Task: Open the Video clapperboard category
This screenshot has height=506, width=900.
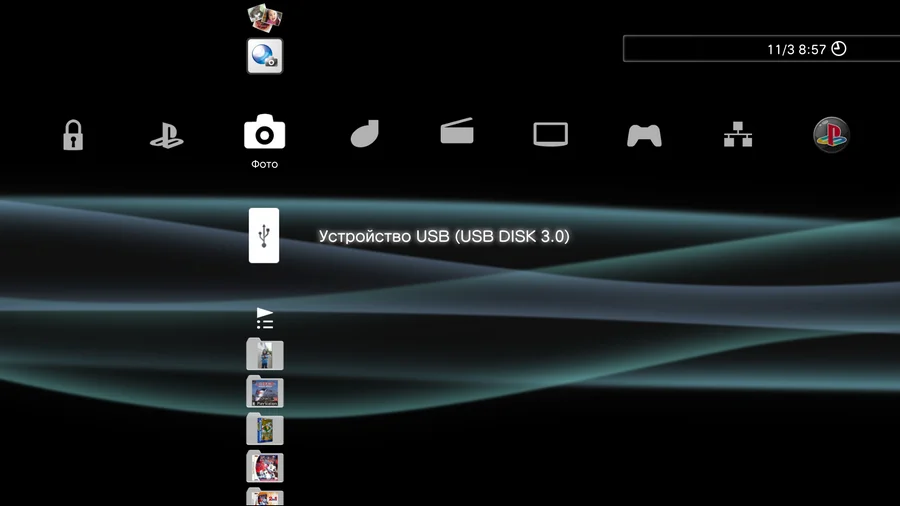Action: (457, 132)
